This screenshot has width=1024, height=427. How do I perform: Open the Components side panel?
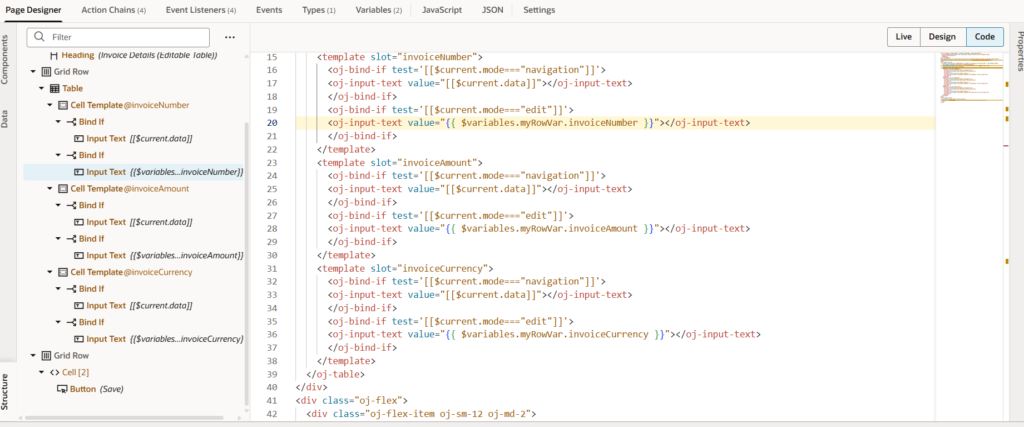tap(6, 63)
